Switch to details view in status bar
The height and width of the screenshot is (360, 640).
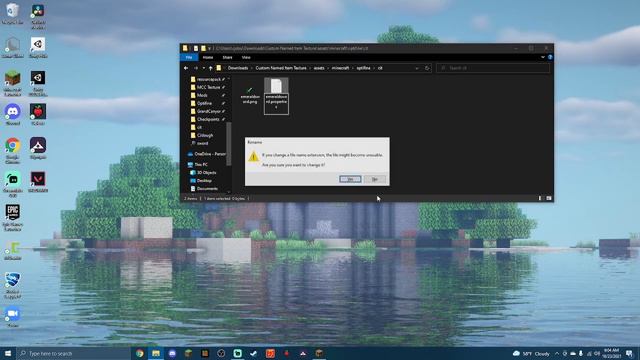tap(540, 198)
